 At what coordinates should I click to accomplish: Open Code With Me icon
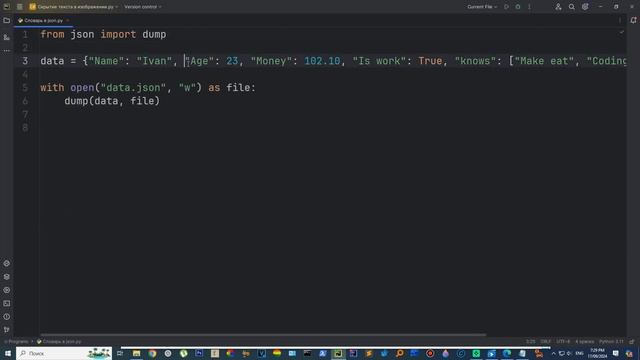(558, 7)
